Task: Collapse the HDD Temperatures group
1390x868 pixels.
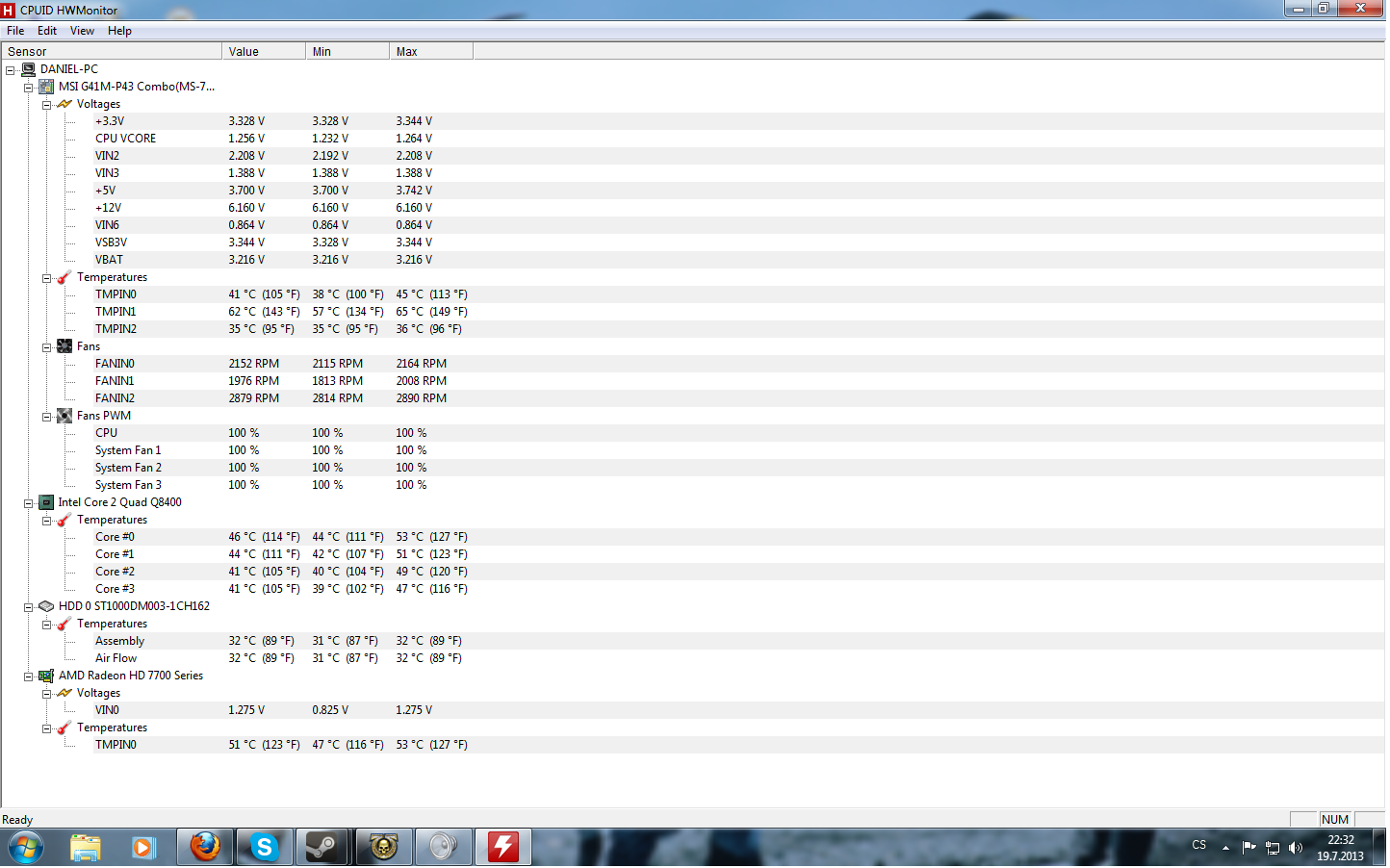Action: coord(46,625)
